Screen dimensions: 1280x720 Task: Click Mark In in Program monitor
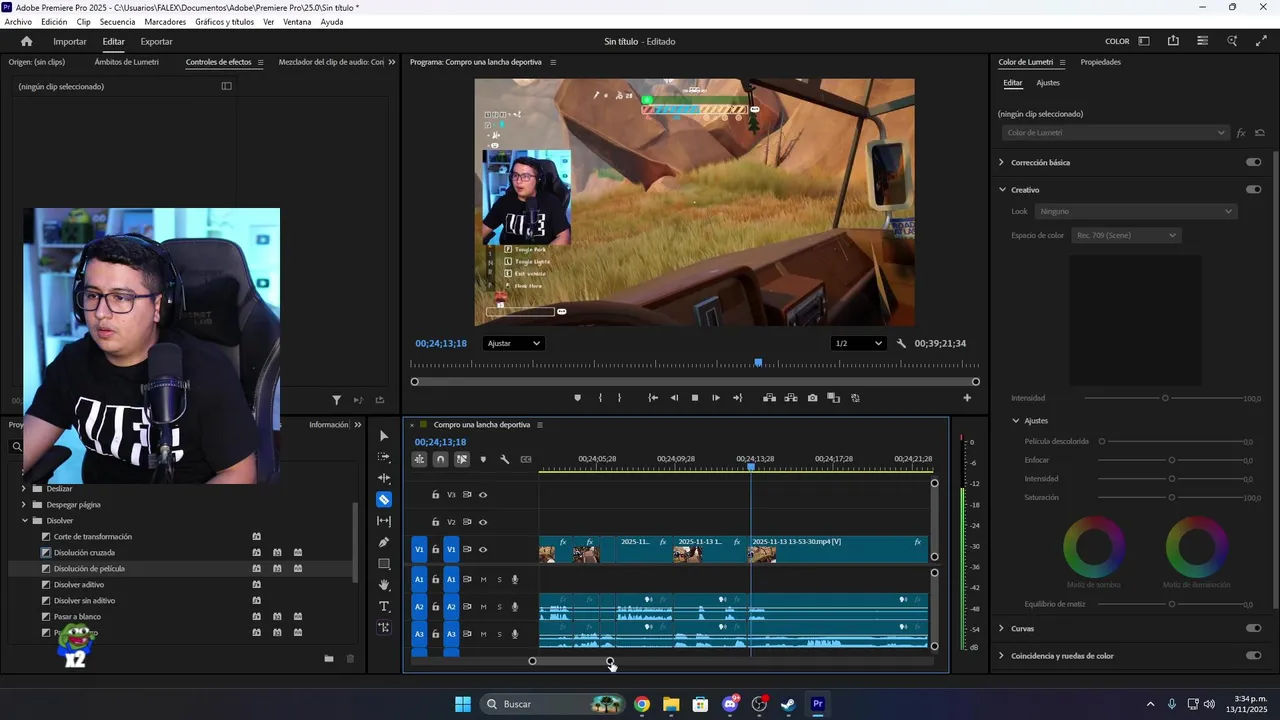(x=600, y=398)
